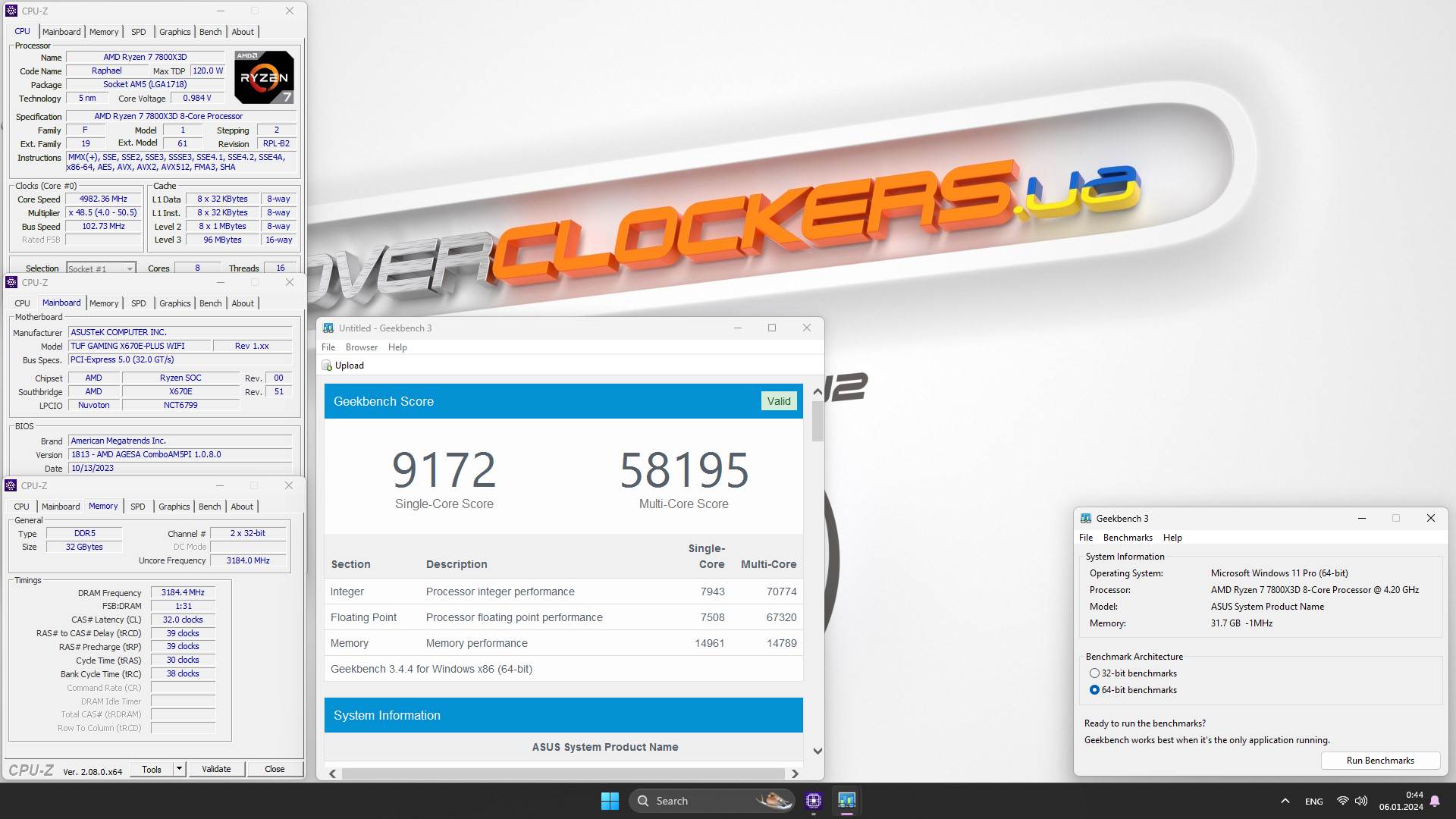Select 64-bit benchmarks radio button

tap(1094, 690)
